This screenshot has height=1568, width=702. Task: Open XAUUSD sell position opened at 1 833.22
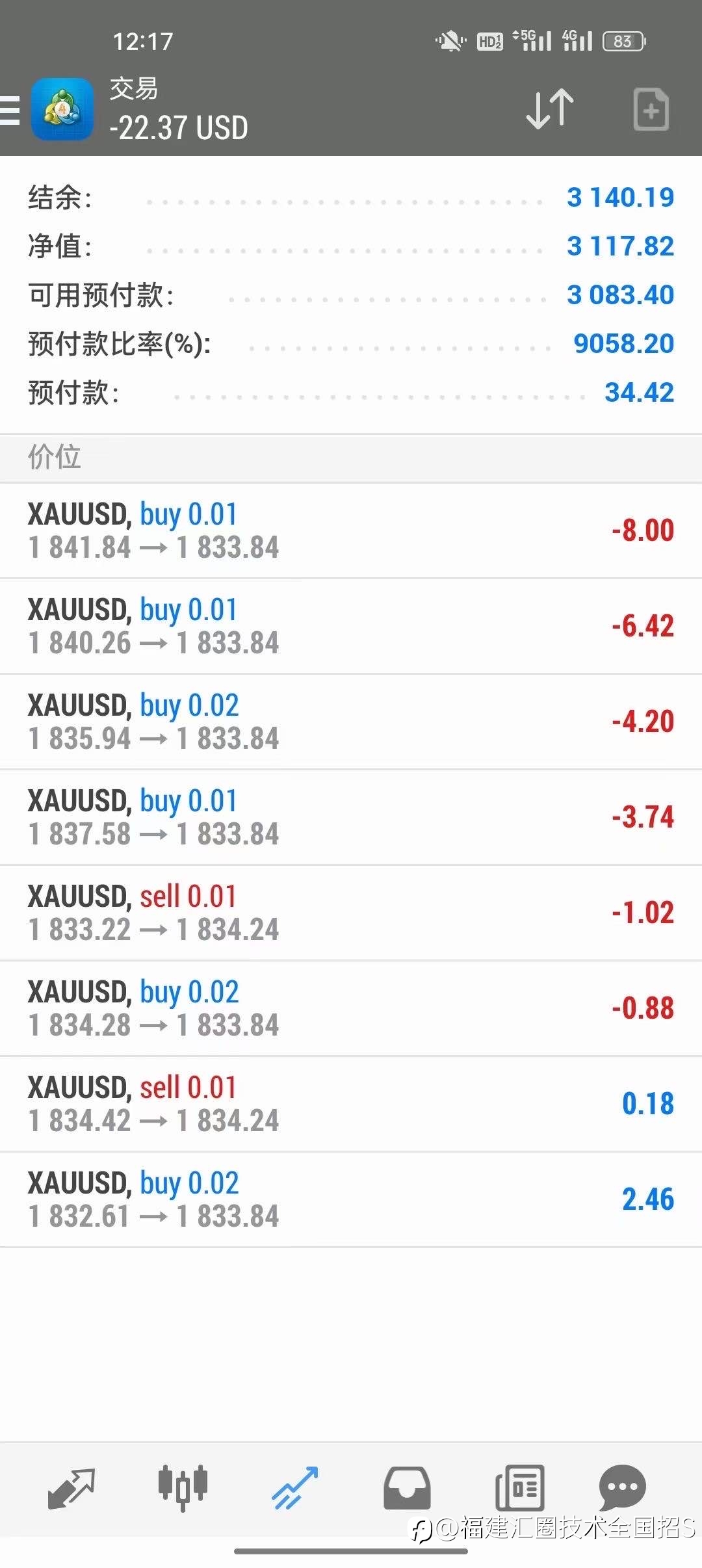[x=351, y=913]
